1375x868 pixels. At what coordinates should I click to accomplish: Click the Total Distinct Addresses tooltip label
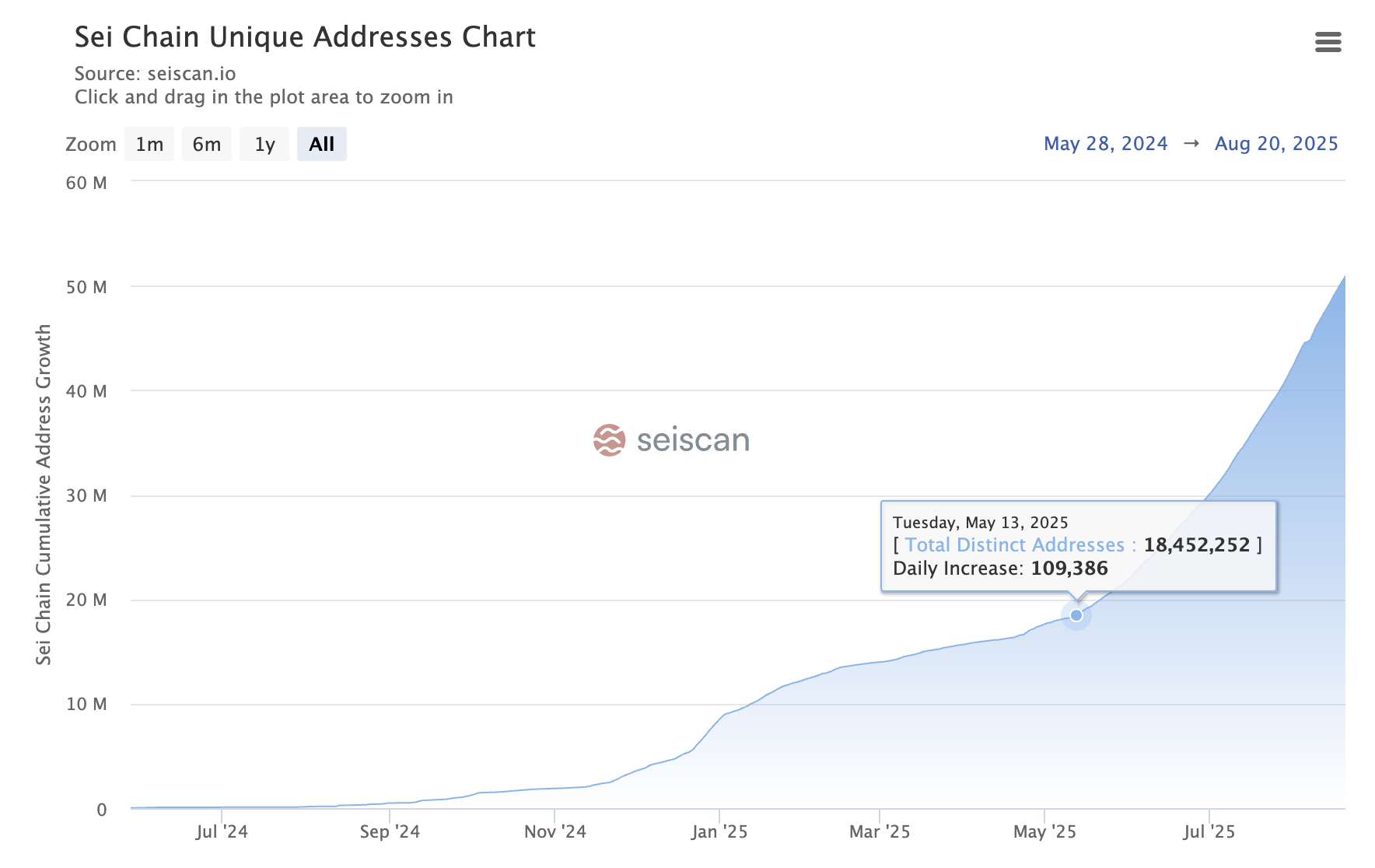point(1014,545)
